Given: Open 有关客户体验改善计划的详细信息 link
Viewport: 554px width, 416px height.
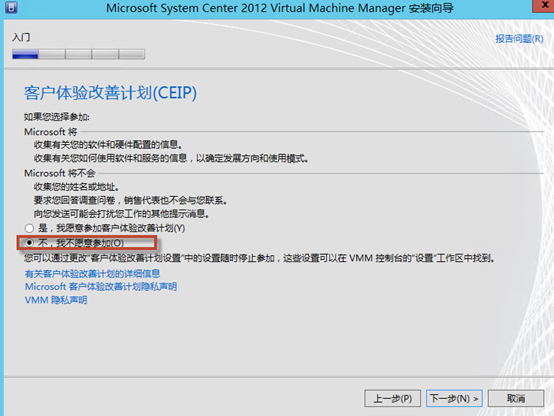Looking at the screenshot, I should pos(92,274).
